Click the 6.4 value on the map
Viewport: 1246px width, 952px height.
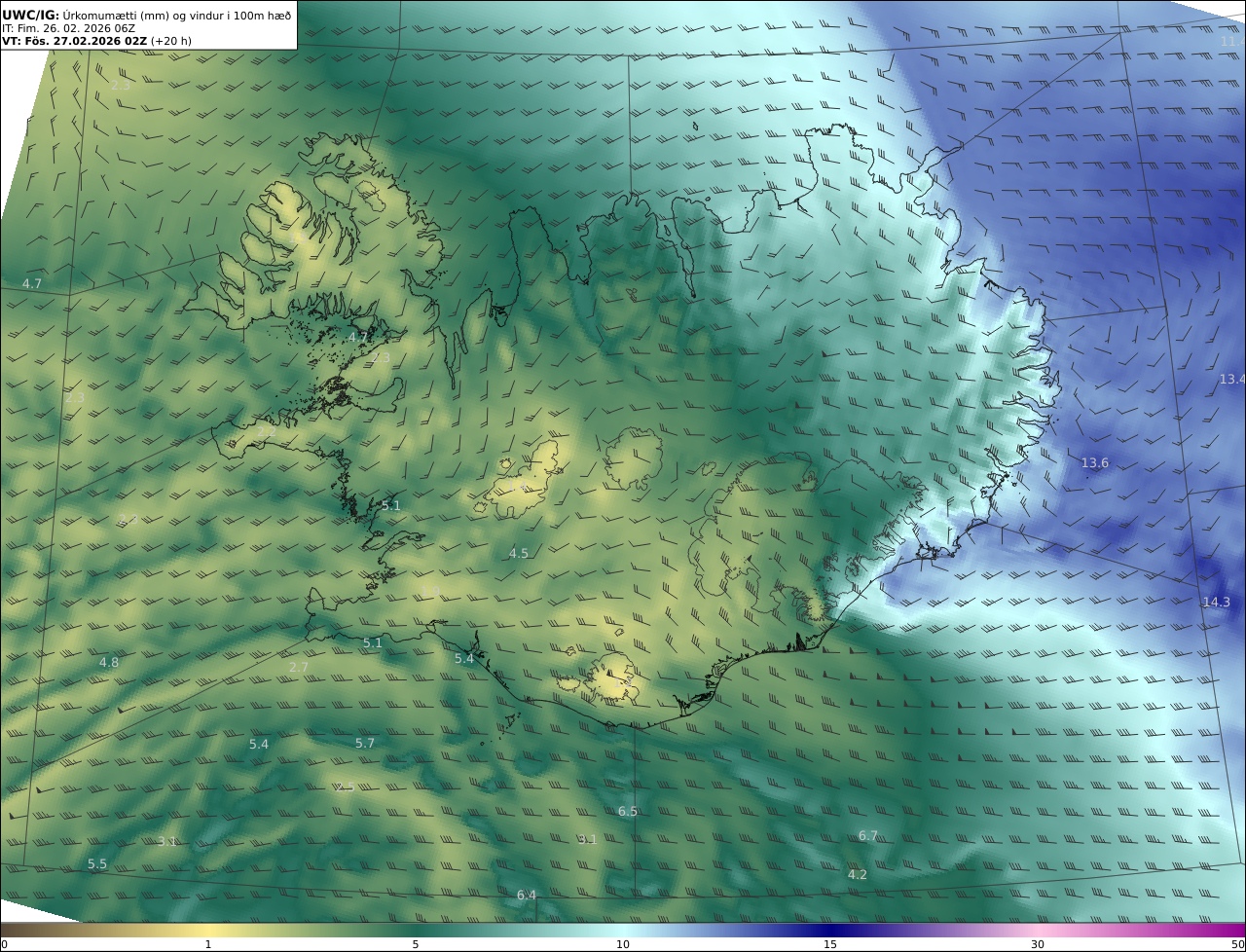(x=527, y=895)
